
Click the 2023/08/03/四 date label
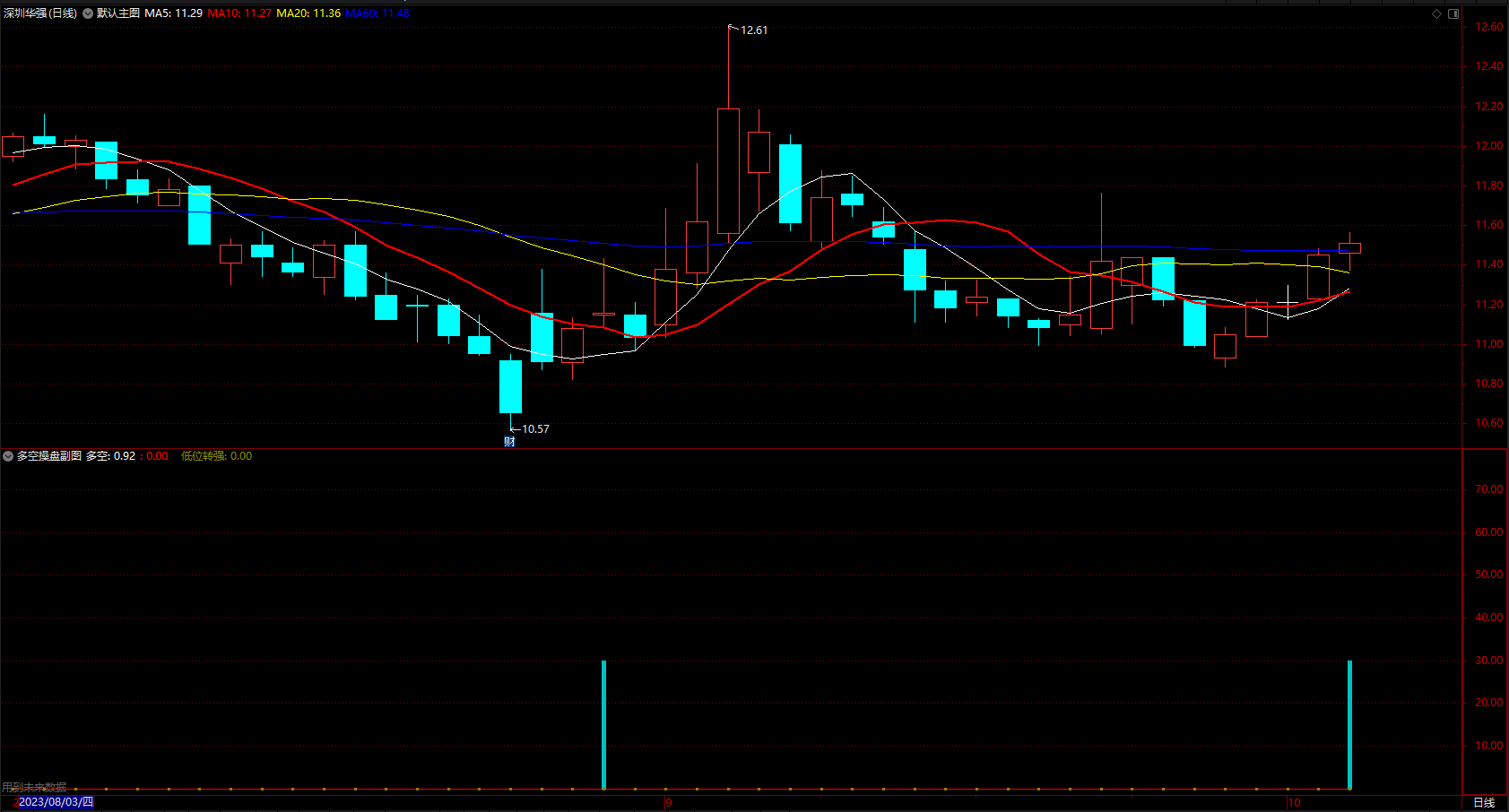(56, 802)
